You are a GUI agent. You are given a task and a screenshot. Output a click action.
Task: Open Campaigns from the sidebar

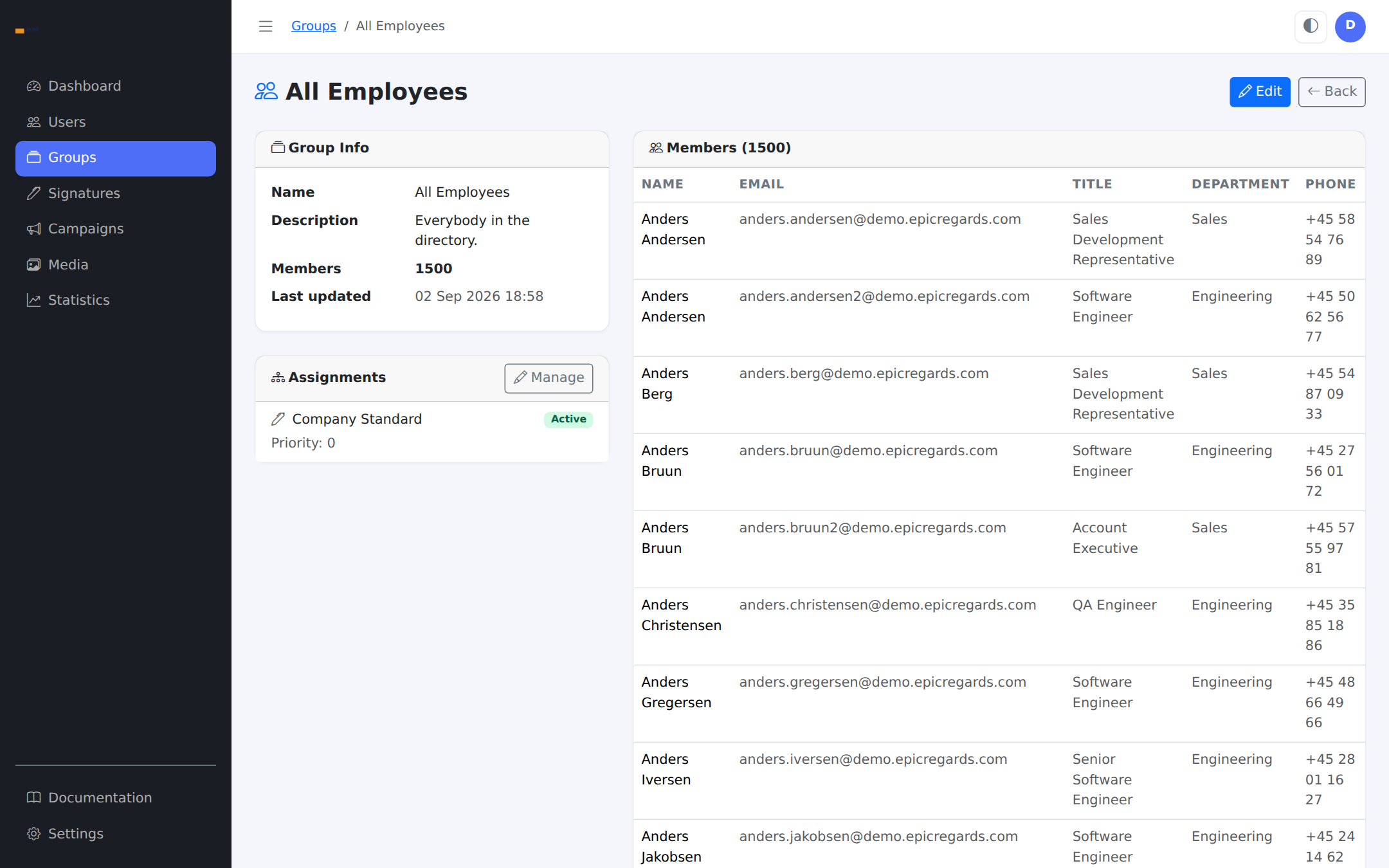pyautogui.click(x=116, y=229)
